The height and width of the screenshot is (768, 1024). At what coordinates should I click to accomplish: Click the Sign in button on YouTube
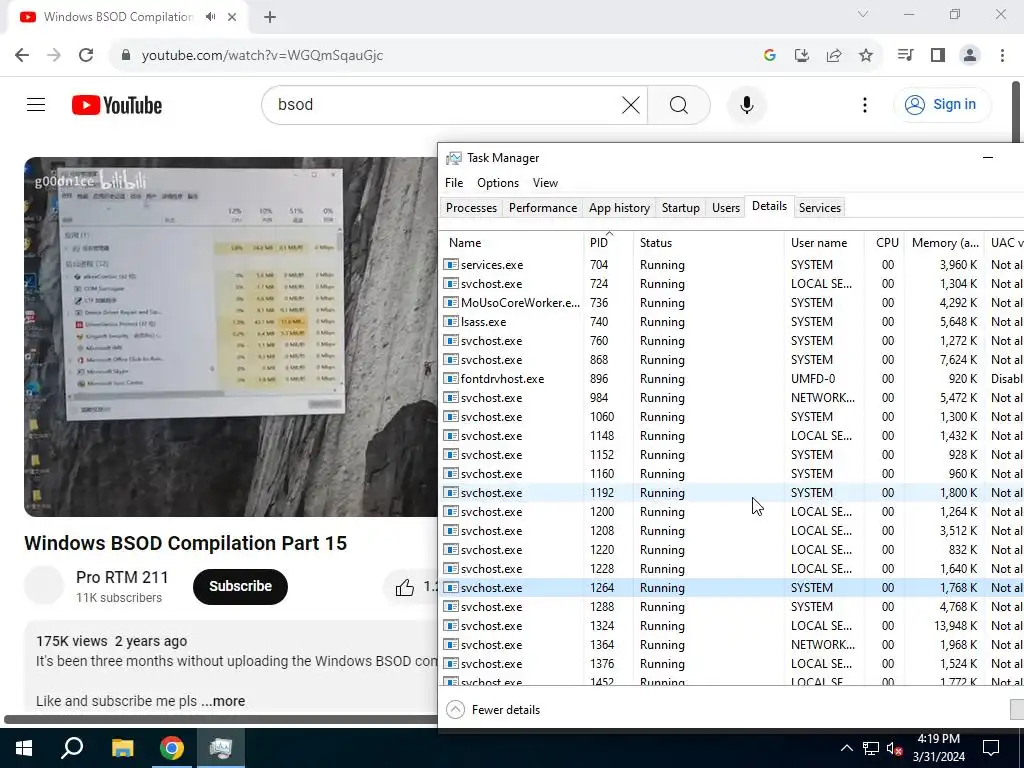click(x=942, y=104)
